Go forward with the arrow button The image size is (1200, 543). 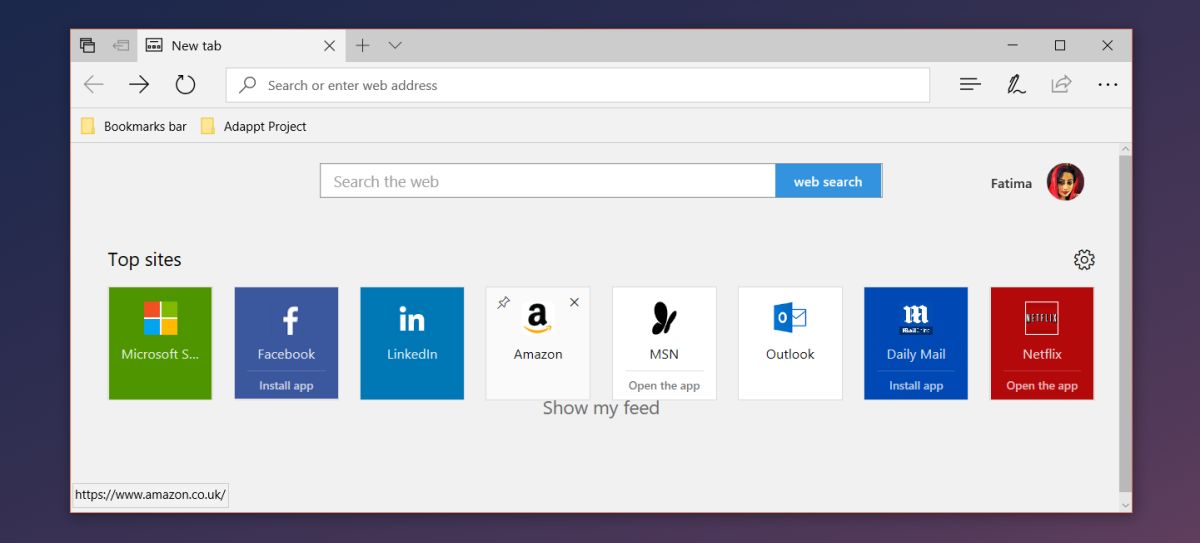pos(139,85)
